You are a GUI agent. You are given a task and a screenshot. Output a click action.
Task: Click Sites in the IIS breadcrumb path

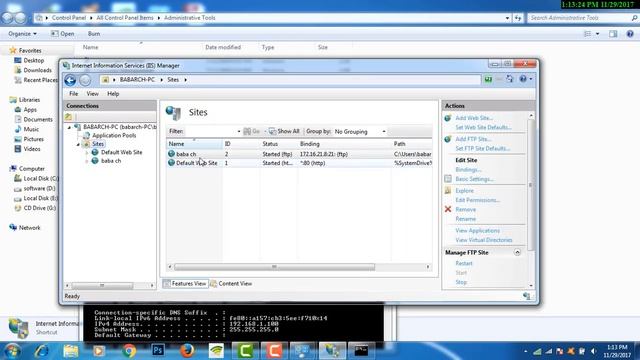[173, 80]
